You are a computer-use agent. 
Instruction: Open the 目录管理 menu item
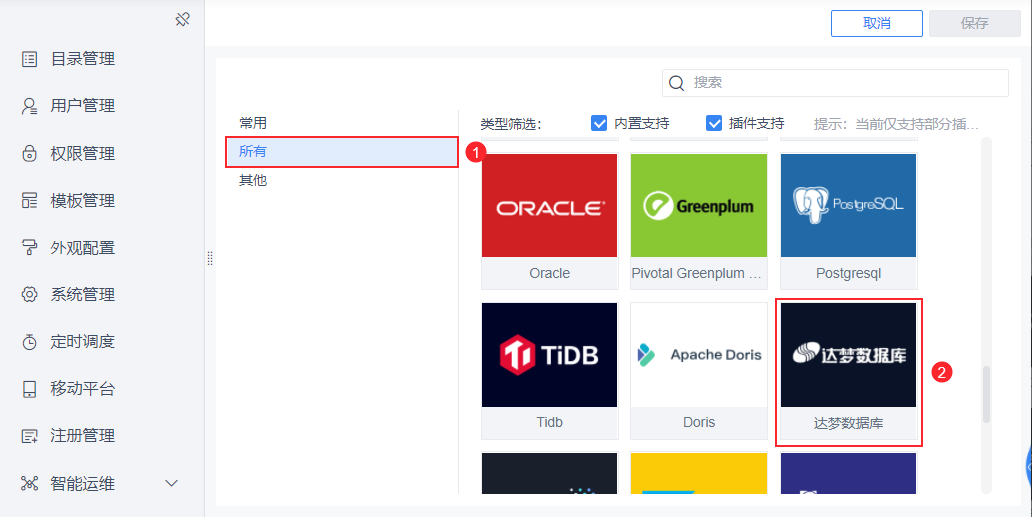point(83,59)
